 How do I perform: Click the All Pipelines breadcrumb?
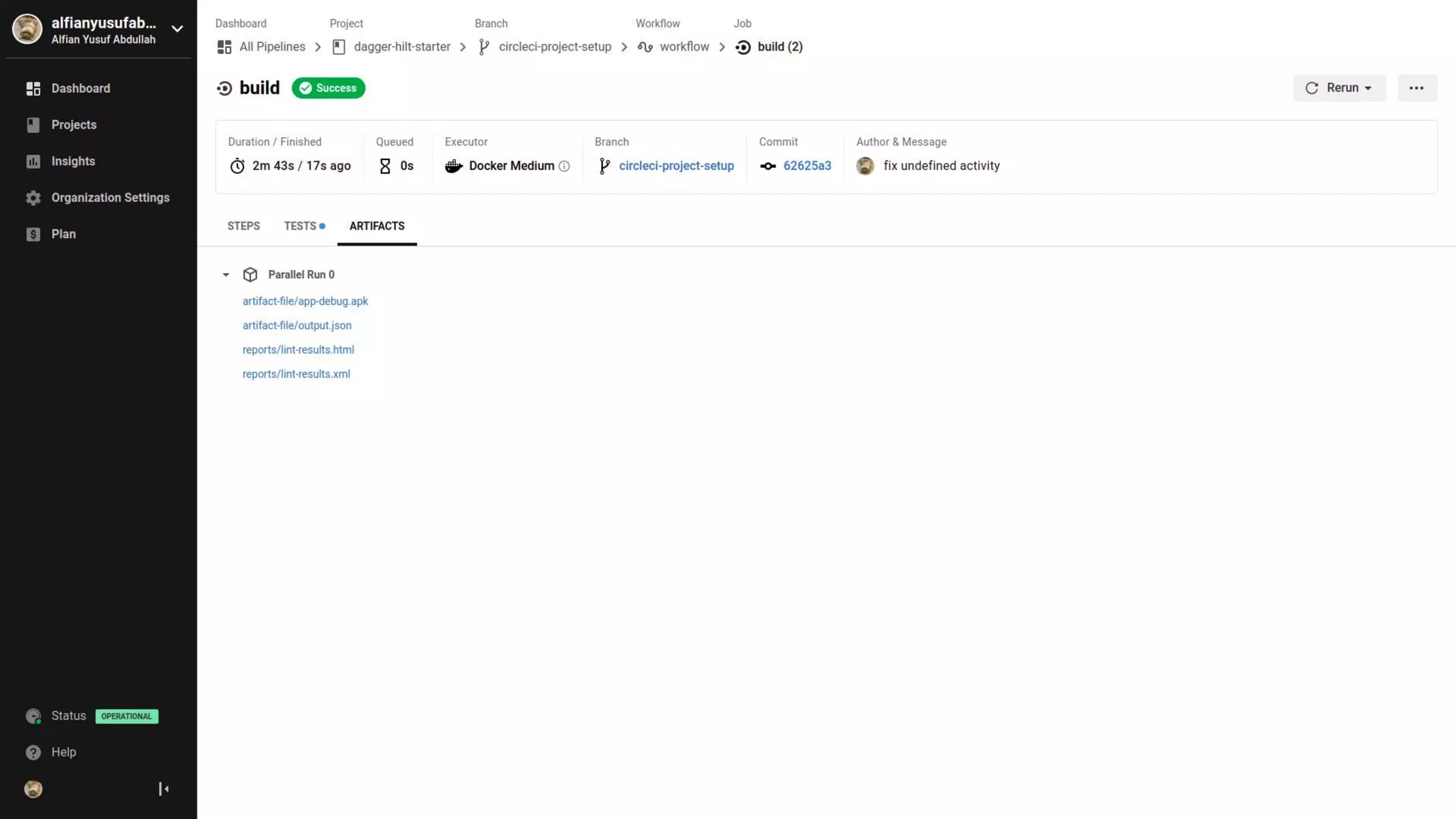coord(272,47)
